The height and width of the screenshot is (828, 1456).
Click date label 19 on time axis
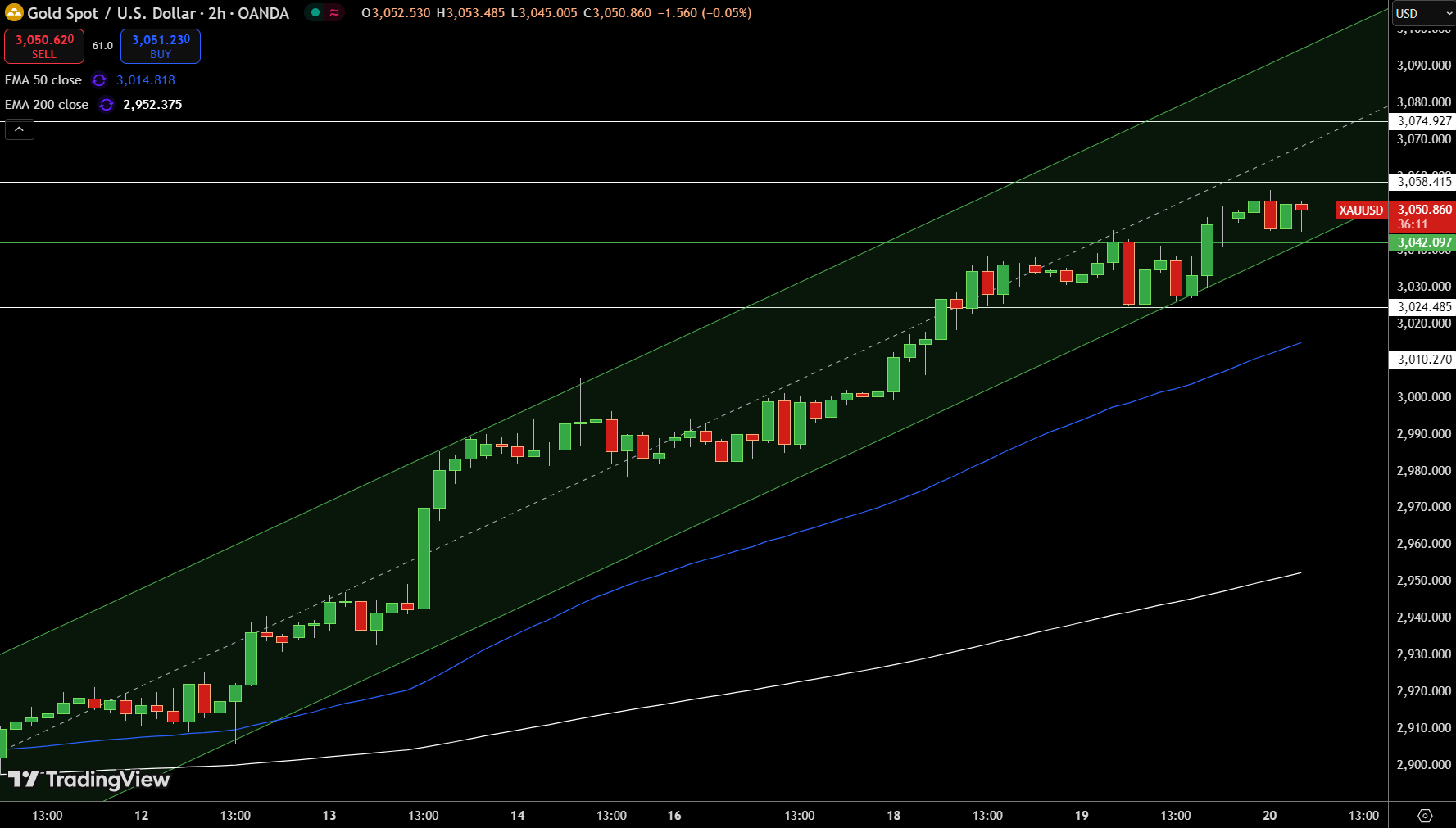coord(1082,816)
